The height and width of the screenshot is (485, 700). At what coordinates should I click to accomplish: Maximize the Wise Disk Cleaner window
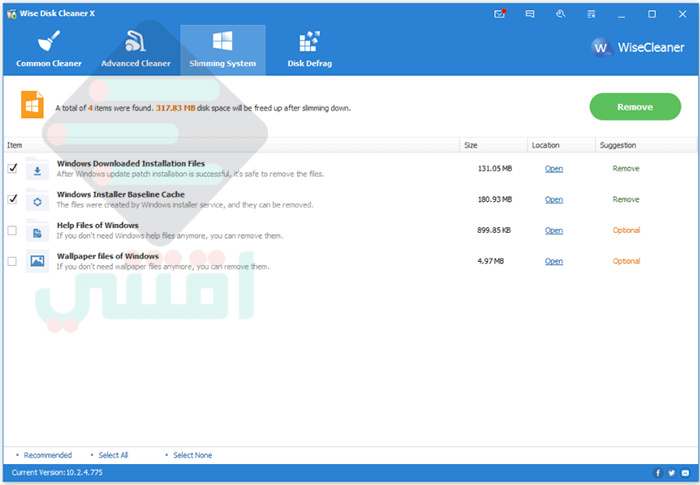(652, 14)
